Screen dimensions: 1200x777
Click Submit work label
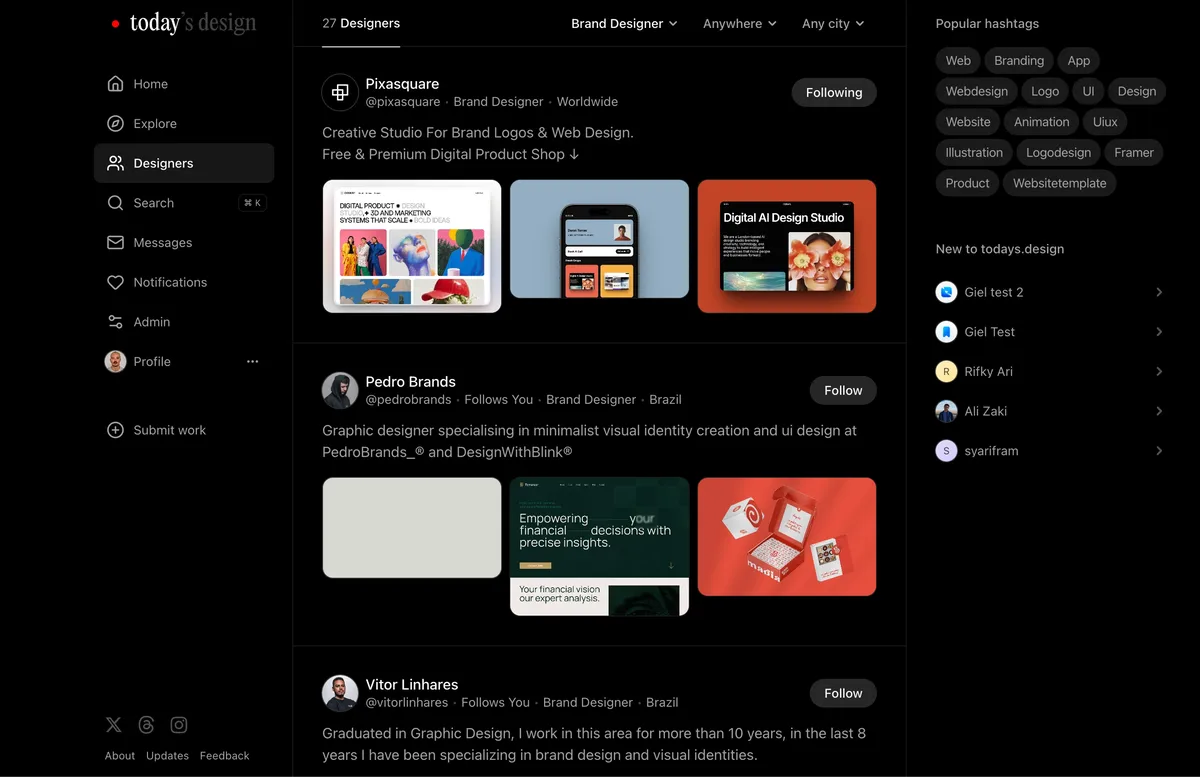click(170, 430)
